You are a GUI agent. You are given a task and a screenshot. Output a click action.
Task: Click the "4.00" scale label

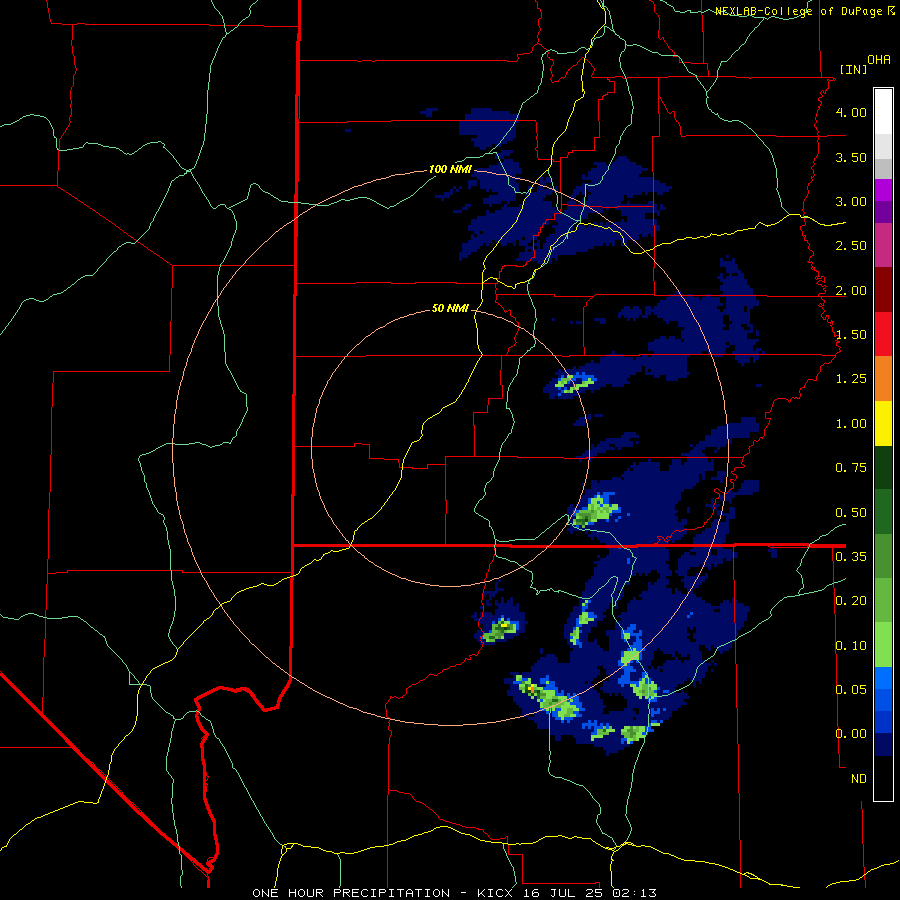click(x=851, y=112)
